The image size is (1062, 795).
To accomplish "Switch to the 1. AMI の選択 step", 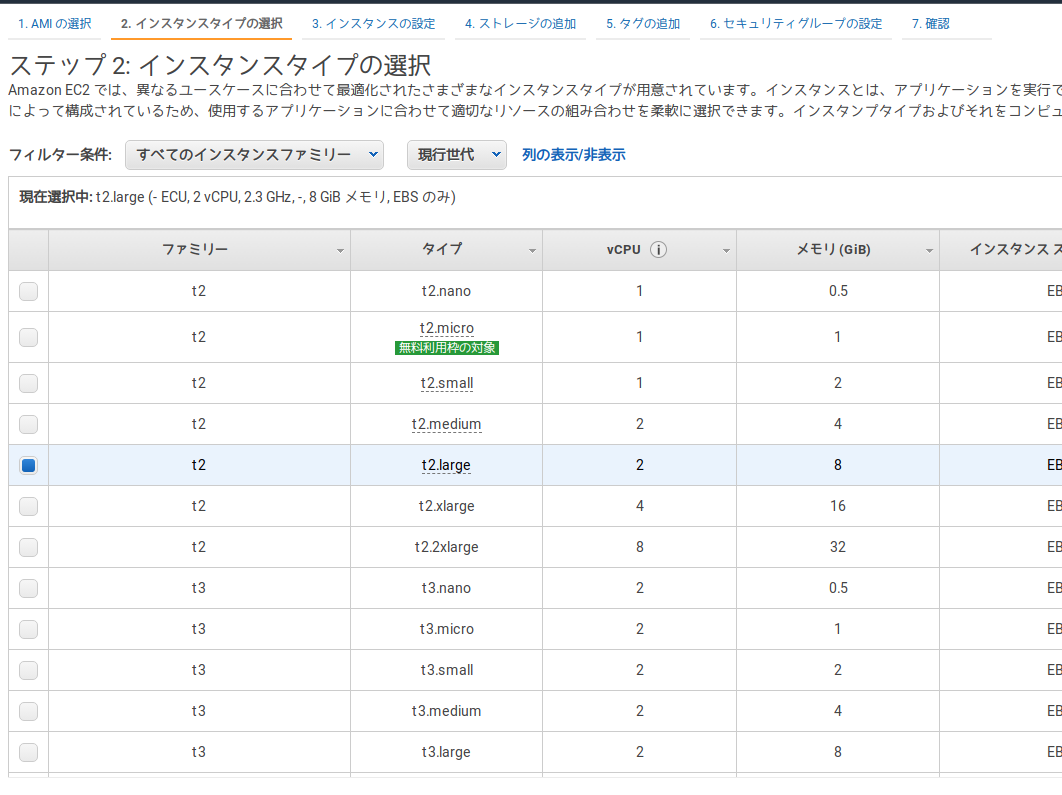I will [x=54, y=20].
